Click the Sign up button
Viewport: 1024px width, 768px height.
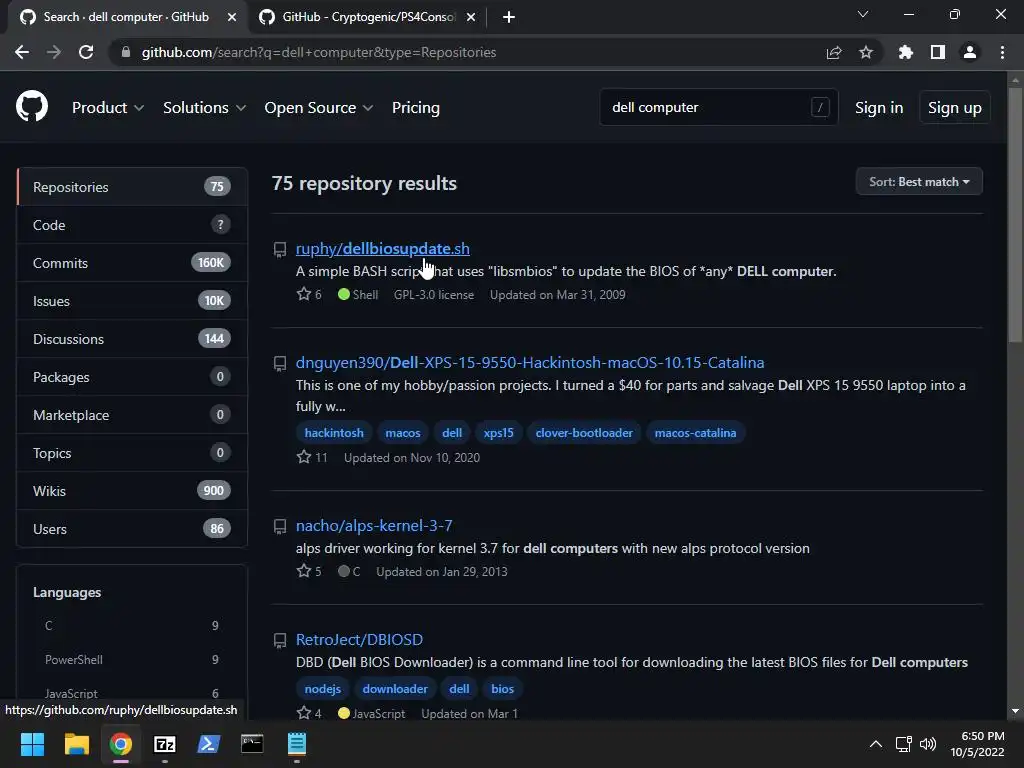(955, 108)
